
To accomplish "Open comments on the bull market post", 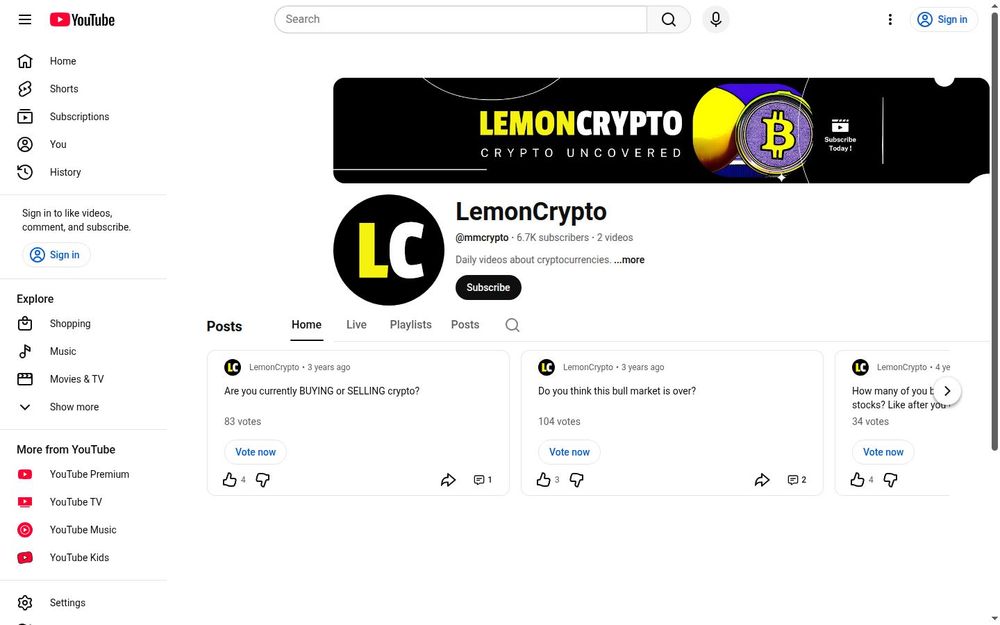I will tap(797, 480).
